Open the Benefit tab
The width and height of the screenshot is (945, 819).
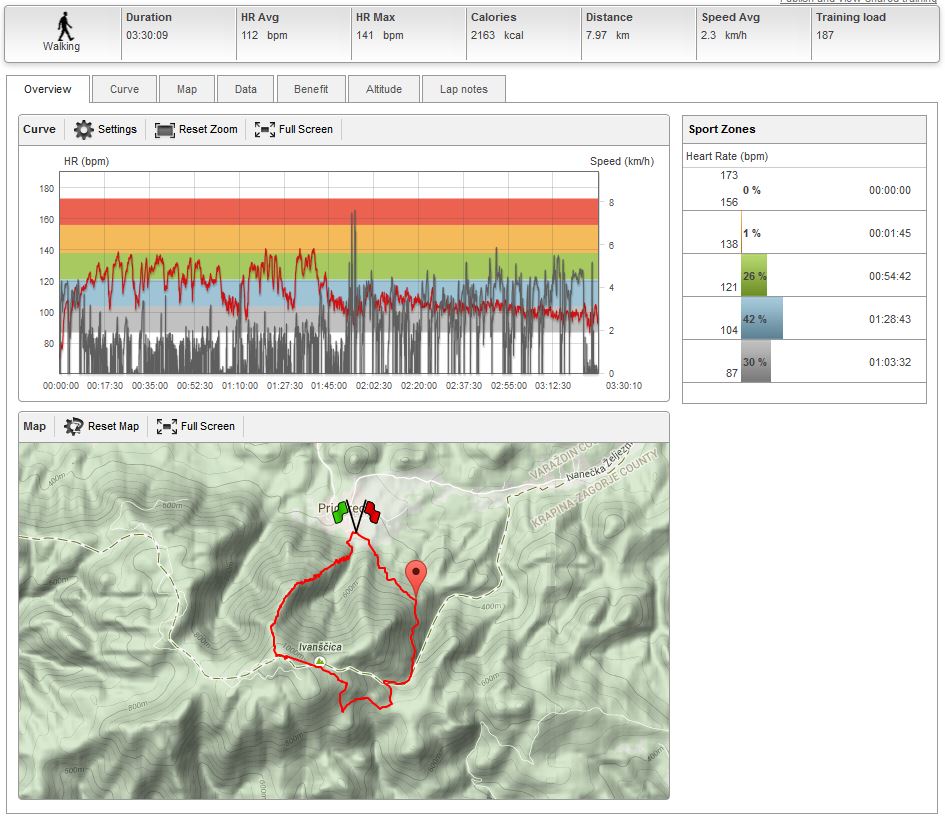311,89
